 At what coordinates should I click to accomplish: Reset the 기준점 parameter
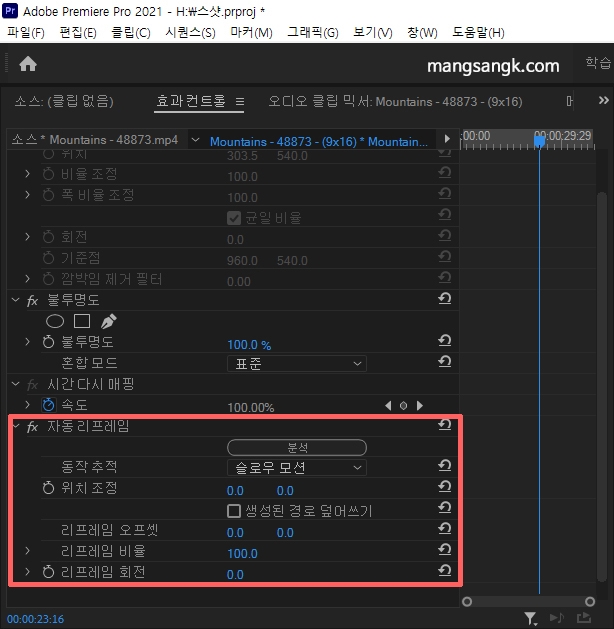(444, 256)
